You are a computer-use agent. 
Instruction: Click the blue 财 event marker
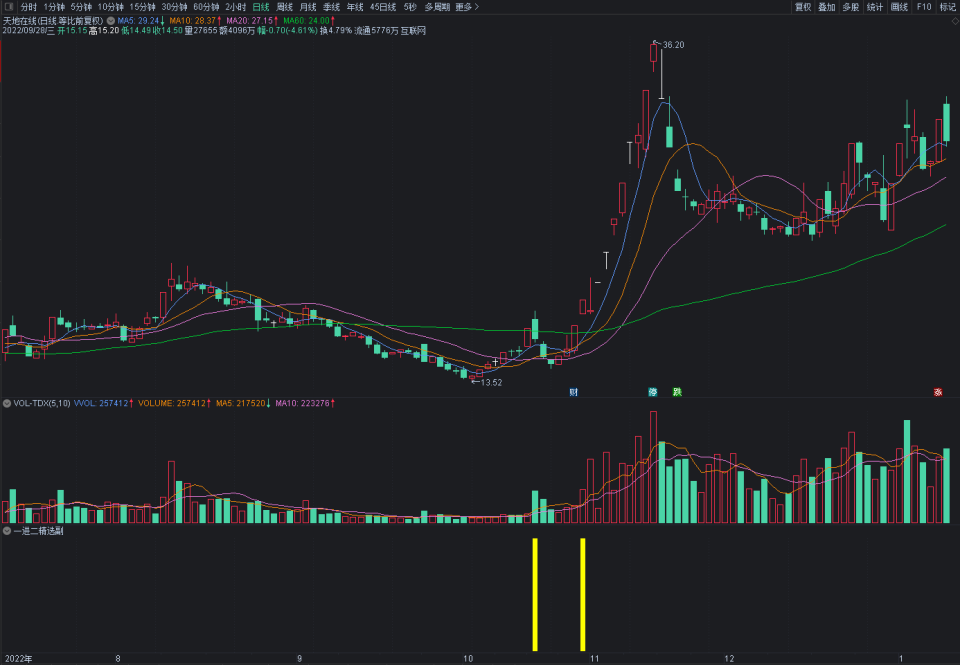pyautogui.click(x=573, y=392)
